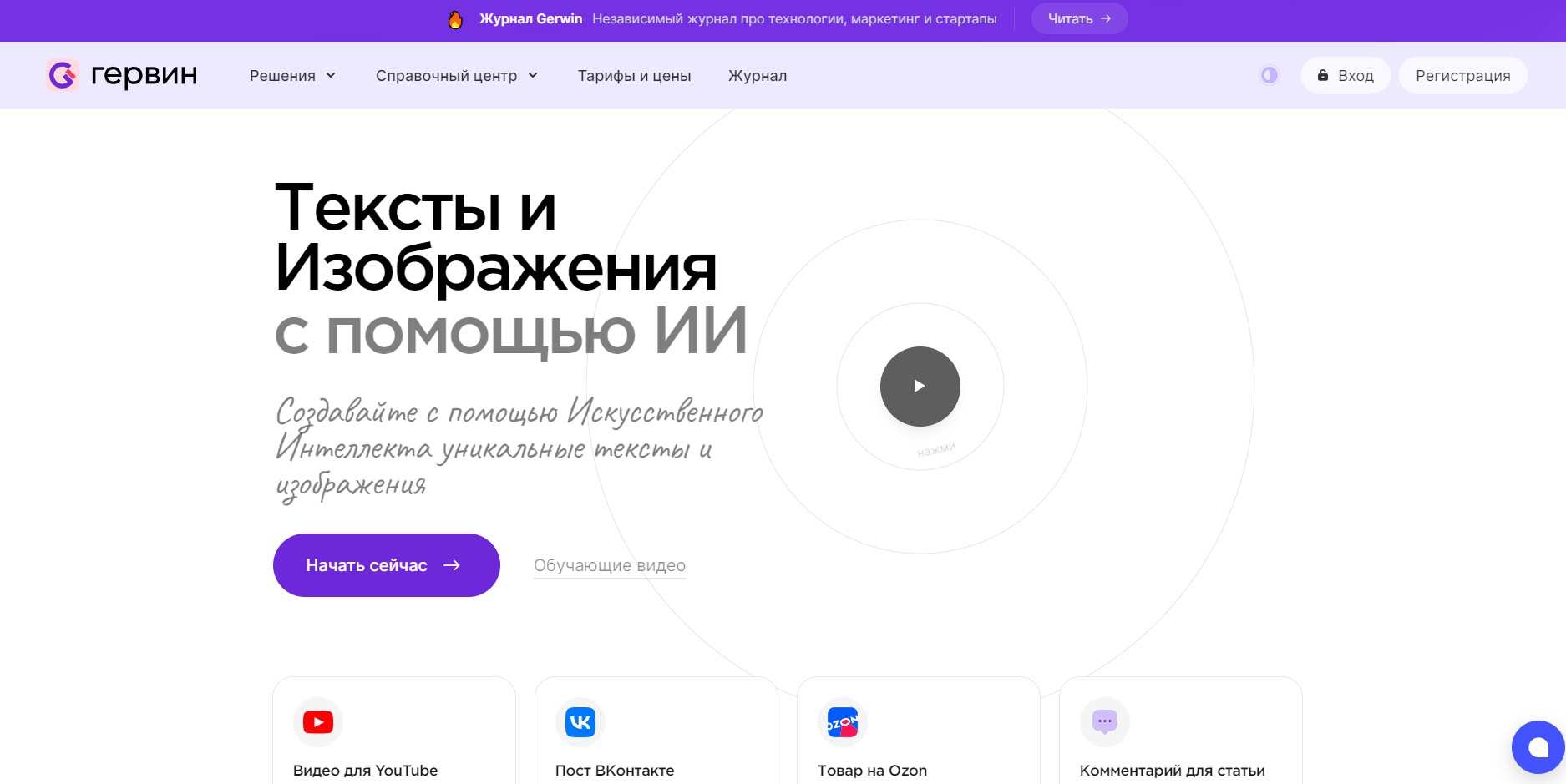Open the YouTube video template icon
The width and height of the screenshot is (1566, 784).
pos(318,722)
